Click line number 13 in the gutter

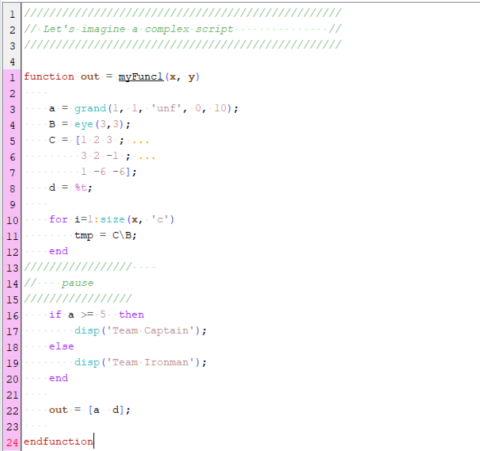coord(12,268)
